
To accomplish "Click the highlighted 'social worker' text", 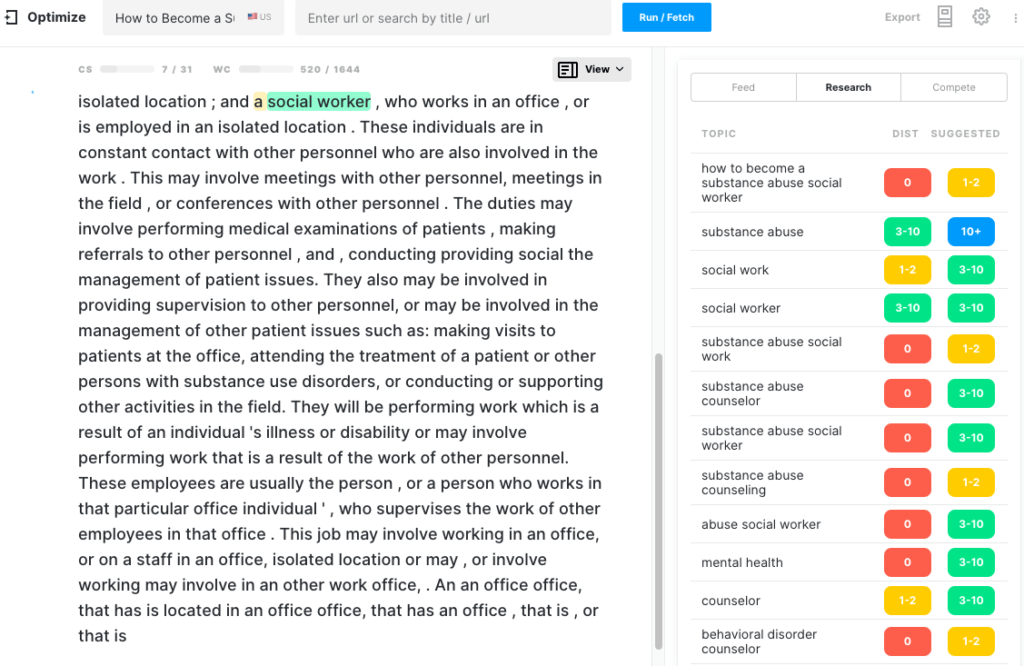I will tap(319, 101).
